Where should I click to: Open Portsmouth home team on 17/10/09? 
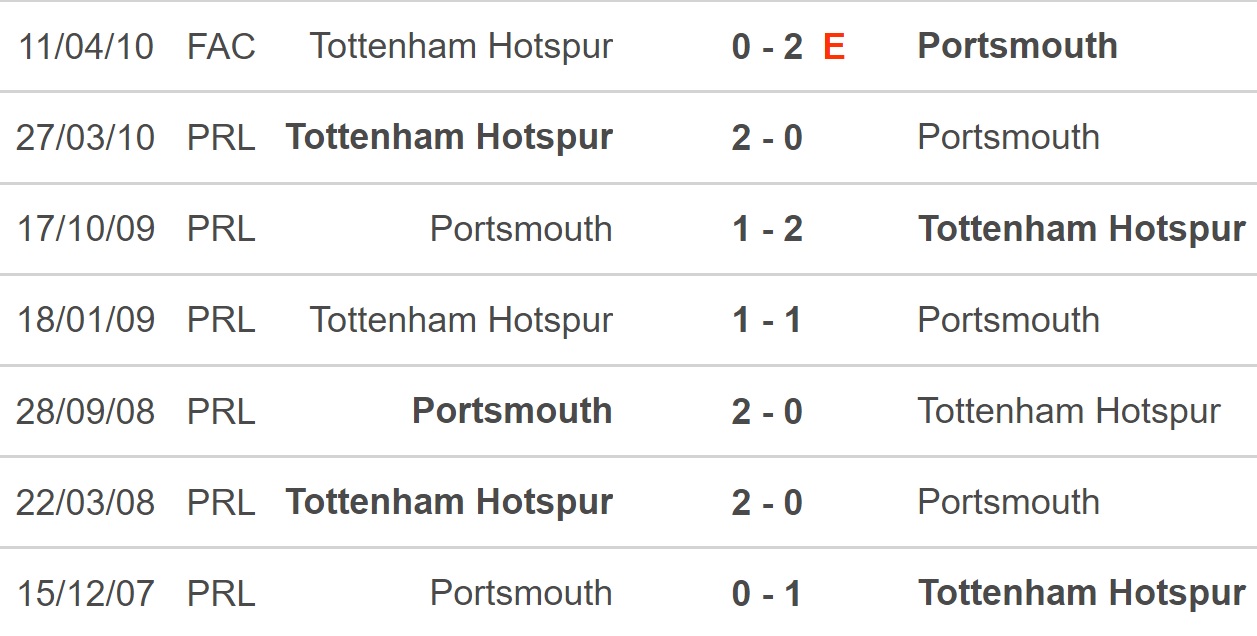[x=521, y=229]
